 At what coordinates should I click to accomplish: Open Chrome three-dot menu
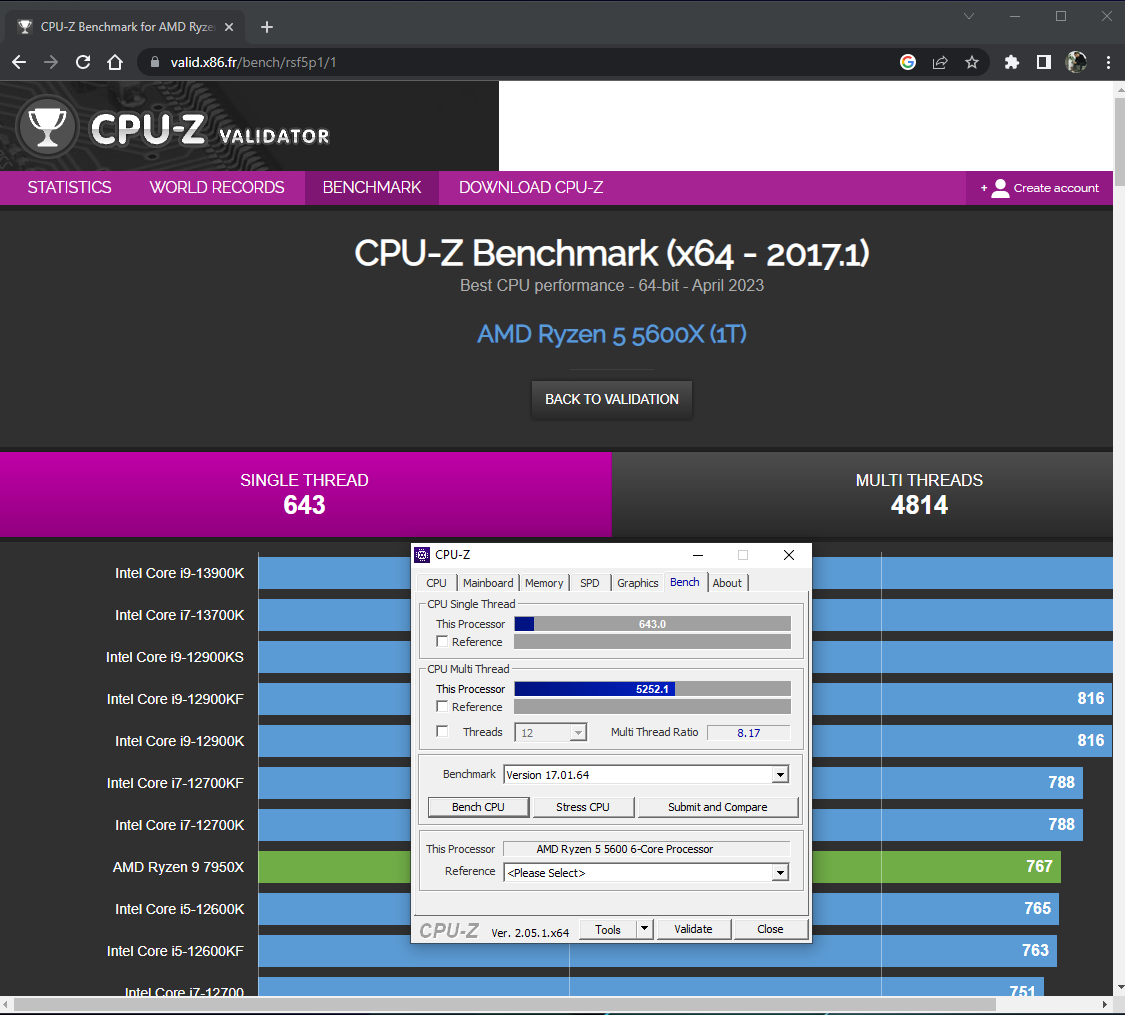tap(1108, 62)
